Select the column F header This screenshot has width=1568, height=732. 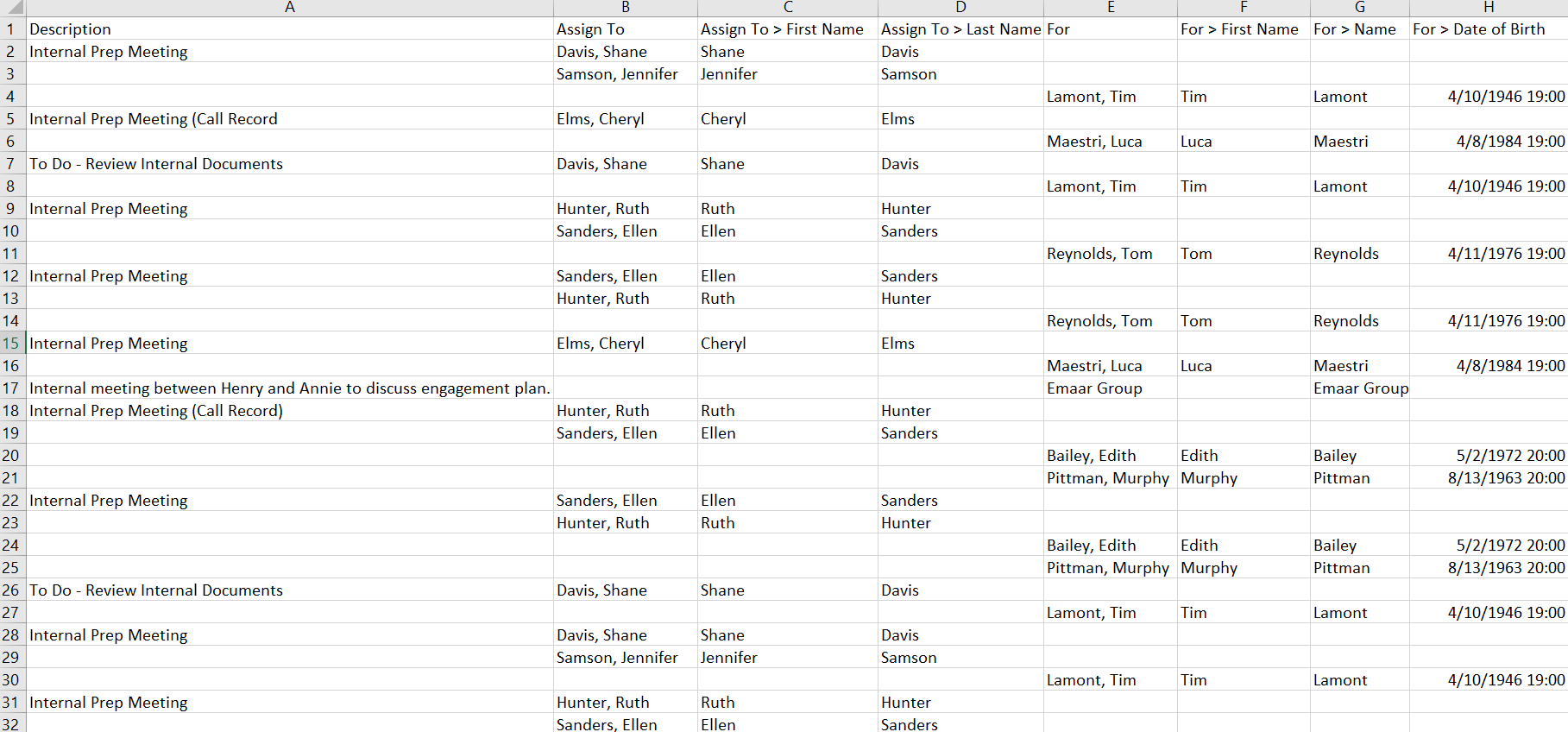click(1243, 8)
